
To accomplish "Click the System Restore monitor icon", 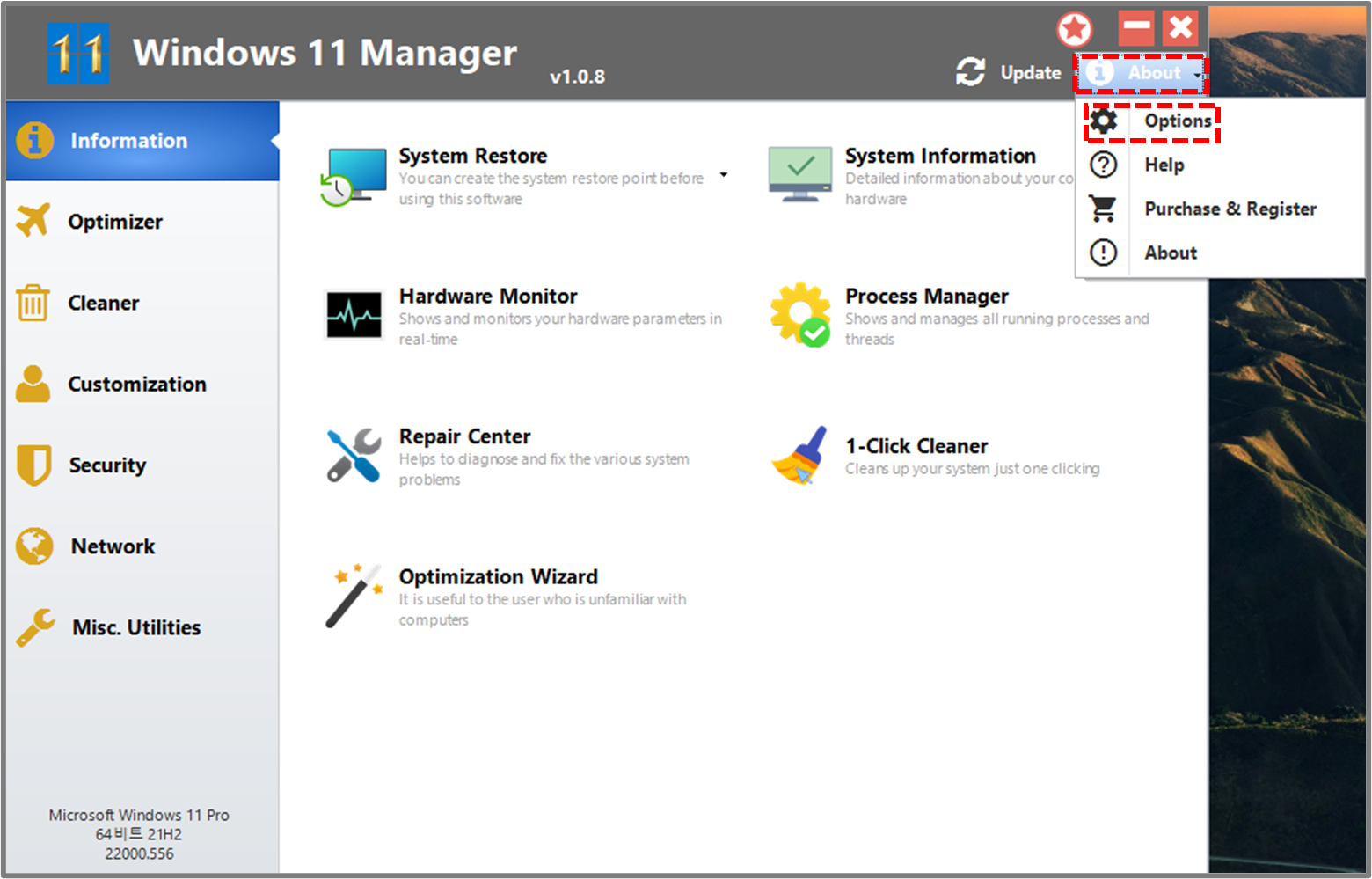I will click(x=354, y=177).
